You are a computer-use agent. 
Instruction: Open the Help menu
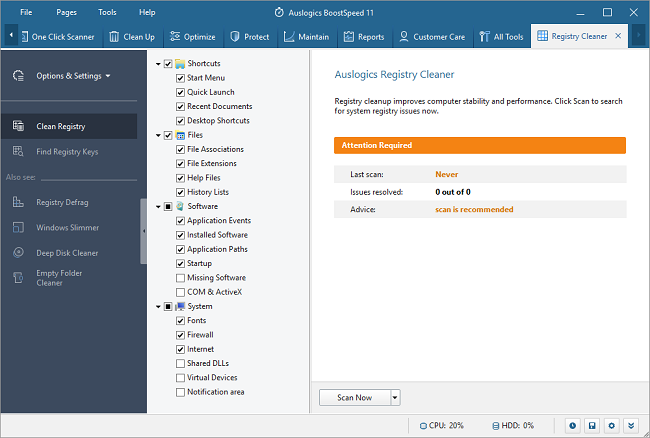tap(147, 12)
